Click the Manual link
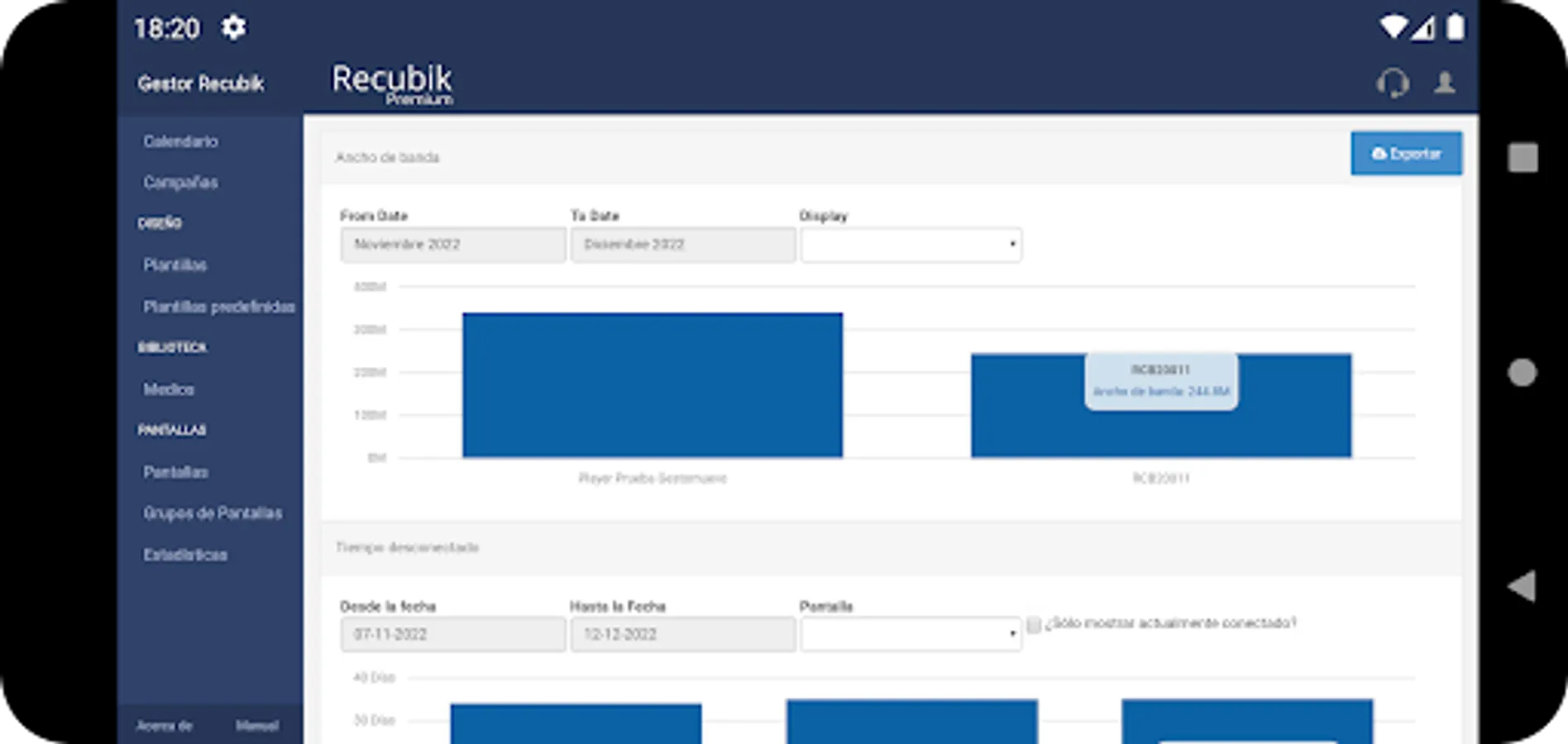1568x744 pixels. click(x=257, y=726)
